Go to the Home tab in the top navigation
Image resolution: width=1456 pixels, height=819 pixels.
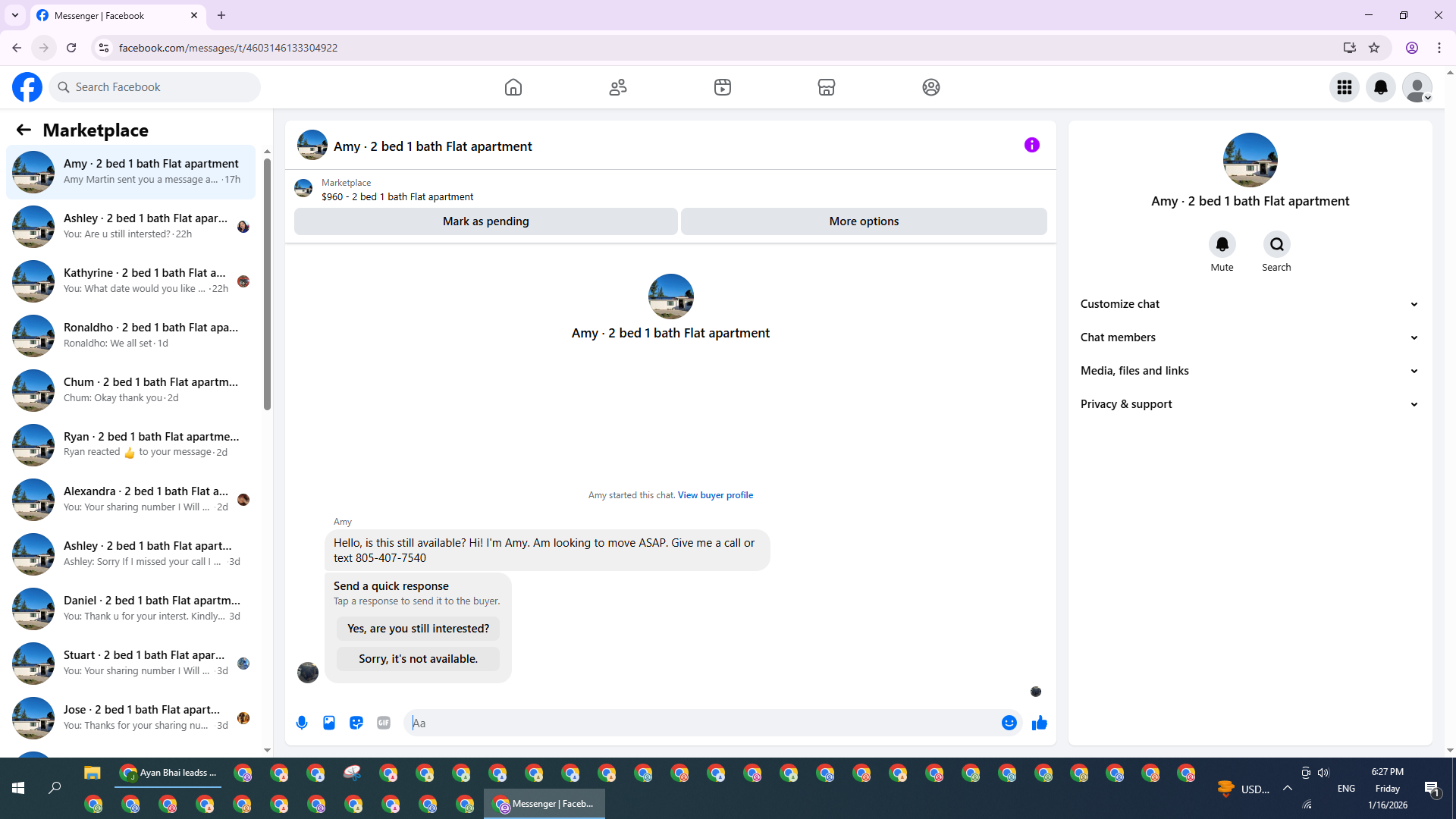(x=513, y=87)
